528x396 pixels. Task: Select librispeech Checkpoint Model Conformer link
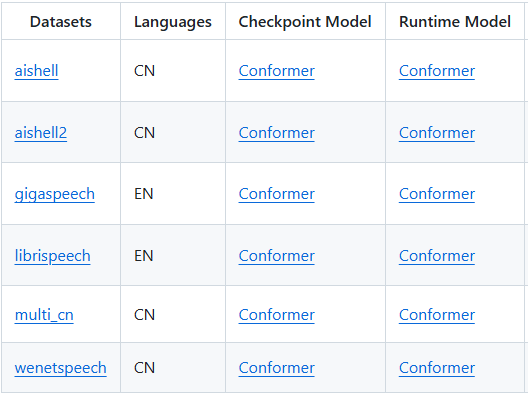point(276,256)
